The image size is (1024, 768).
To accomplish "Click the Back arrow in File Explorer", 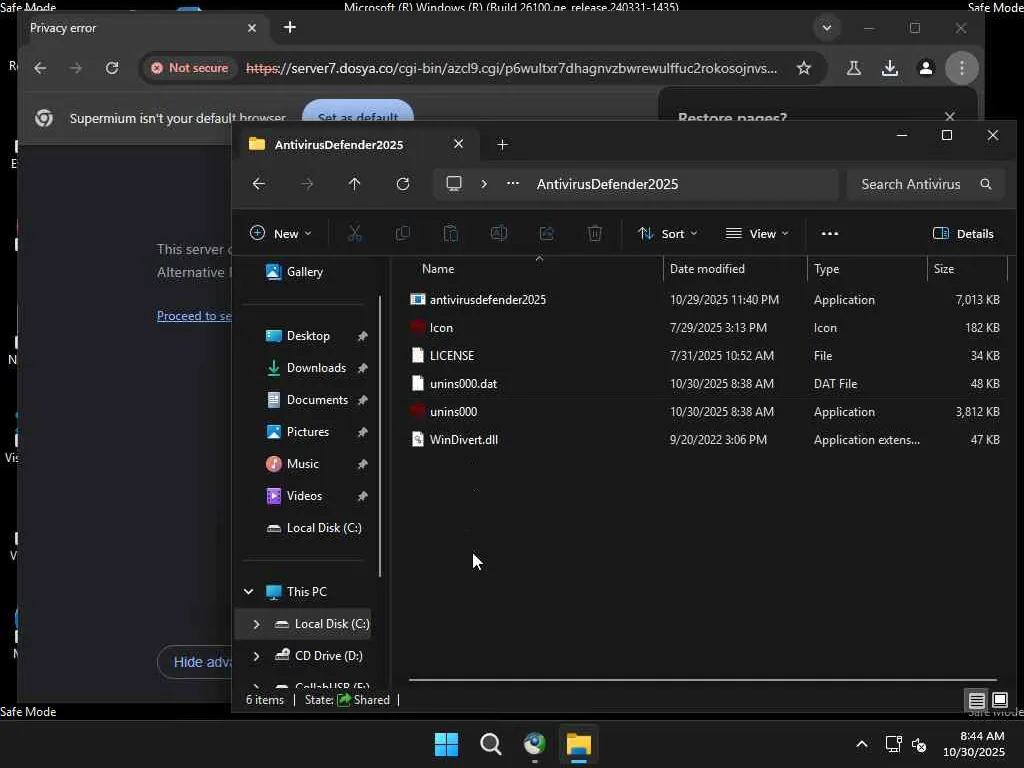I will 258,184.
